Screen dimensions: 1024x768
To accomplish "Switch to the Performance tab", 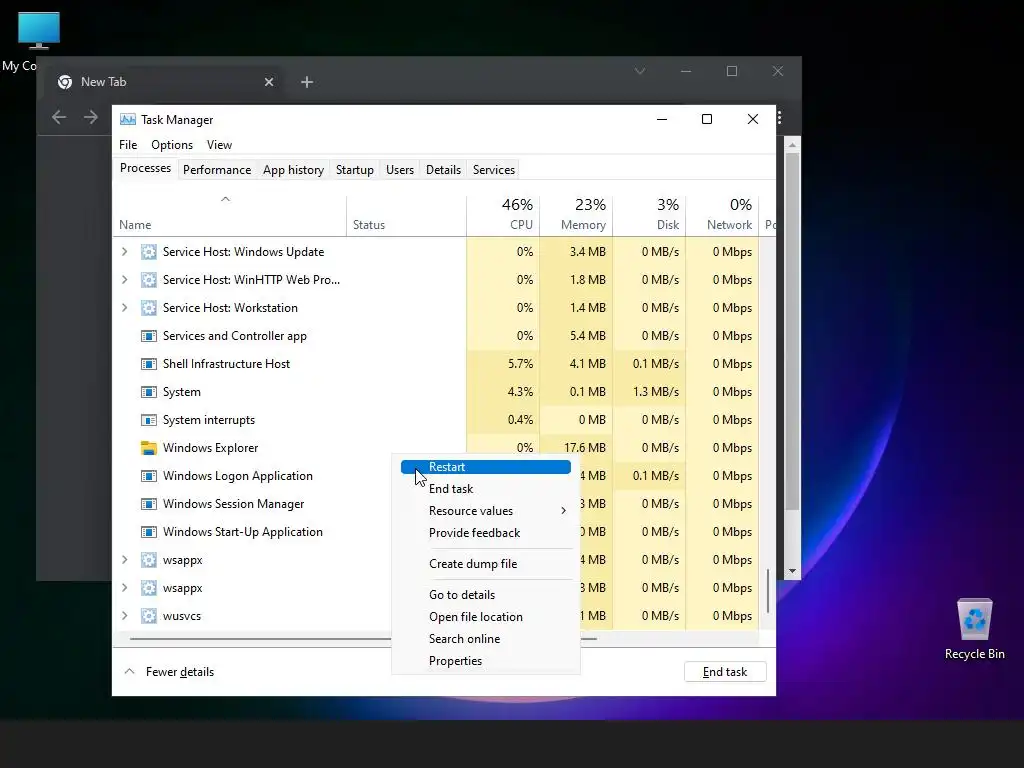I will (x=217, y=170).
